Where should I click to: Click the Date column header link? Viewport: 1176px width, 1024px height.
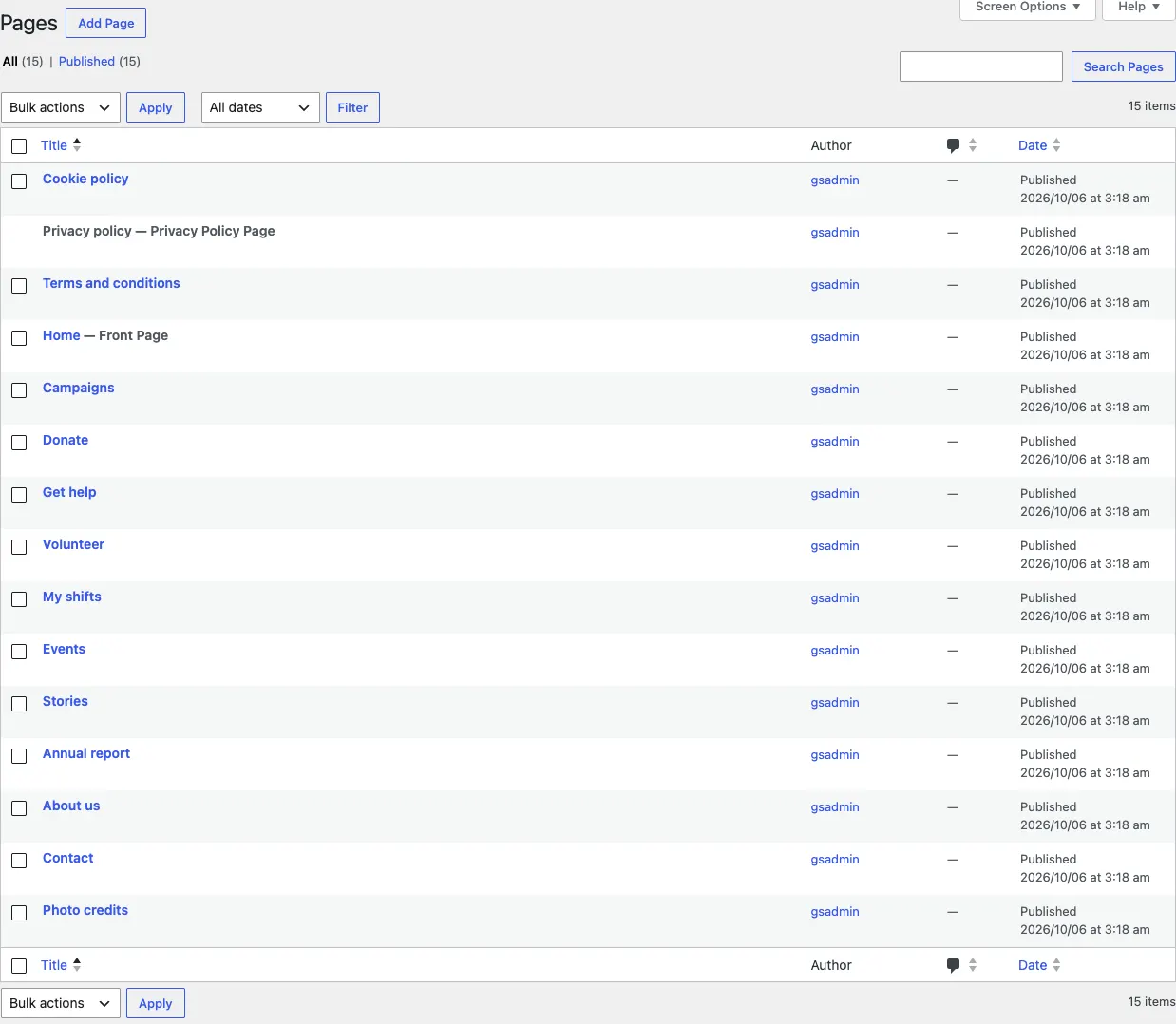click(x=1033, y=145)
